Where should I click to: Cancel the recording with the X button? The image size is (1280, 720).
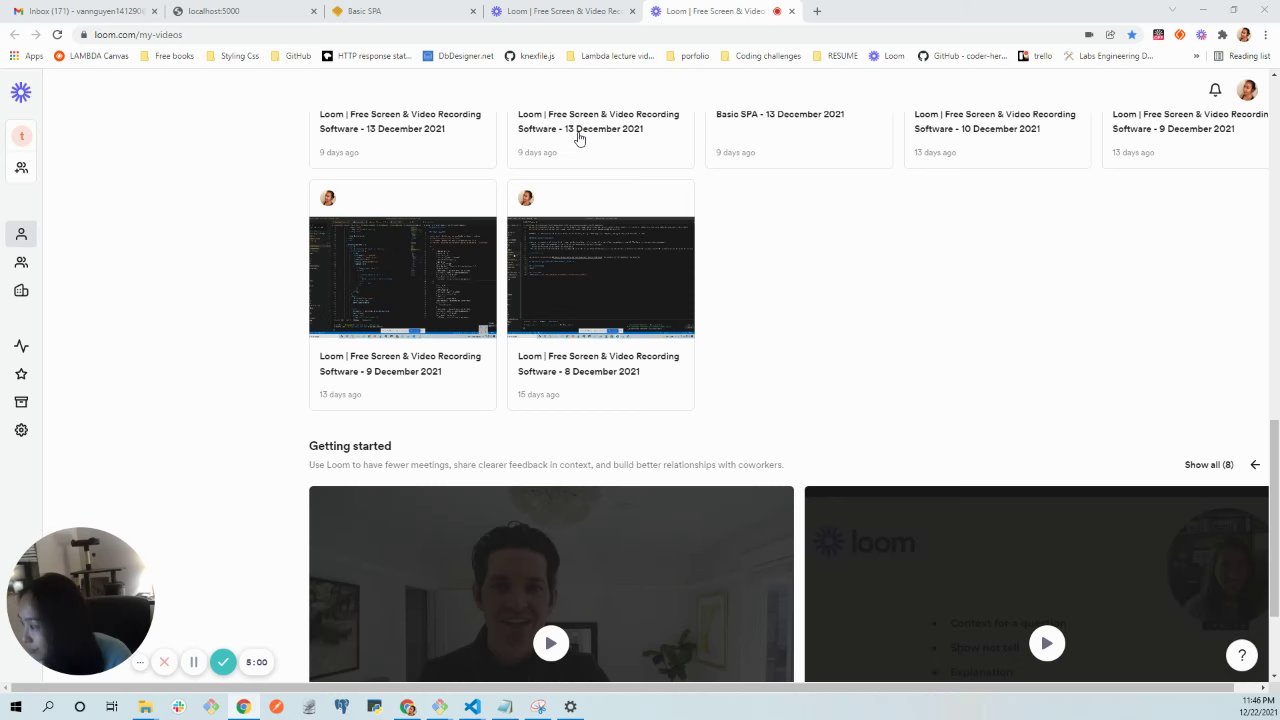coord(164,662)
